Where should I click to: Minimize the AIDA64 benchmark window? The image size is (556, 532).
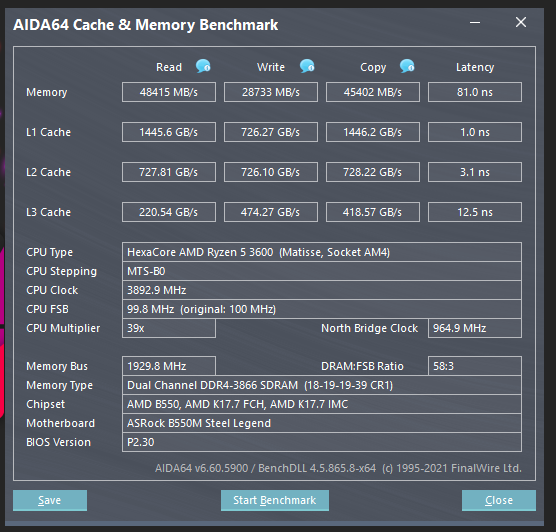pyautogui.click(x=475, y=22)
